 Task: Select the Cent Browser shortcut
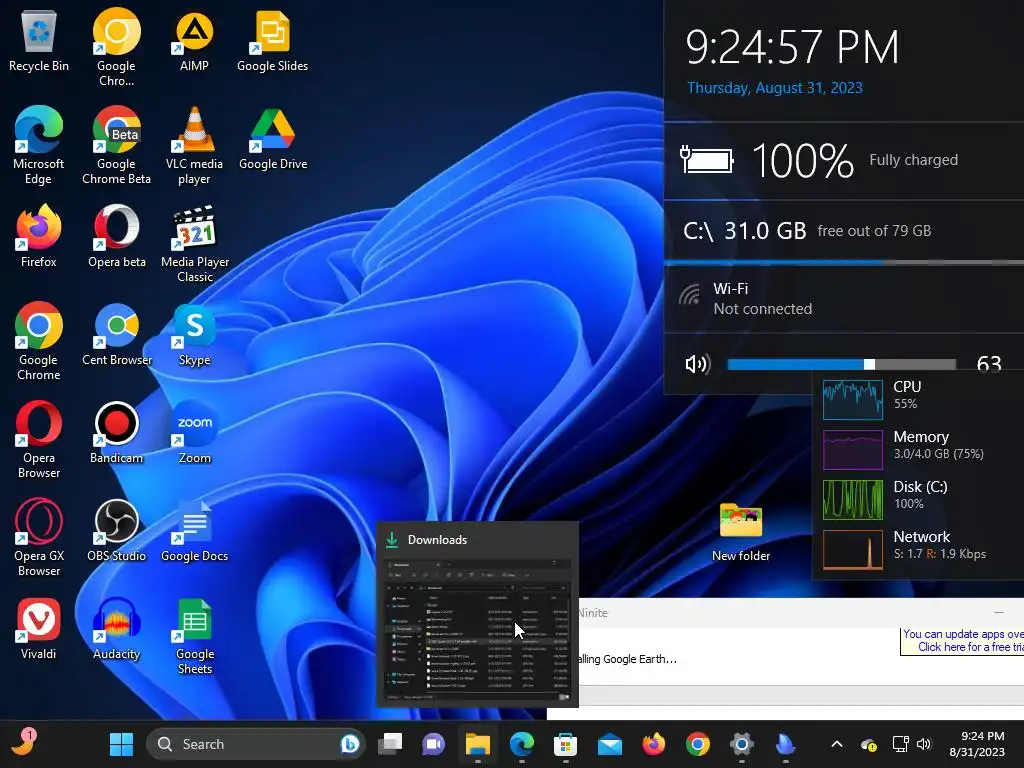pos(116,334)
